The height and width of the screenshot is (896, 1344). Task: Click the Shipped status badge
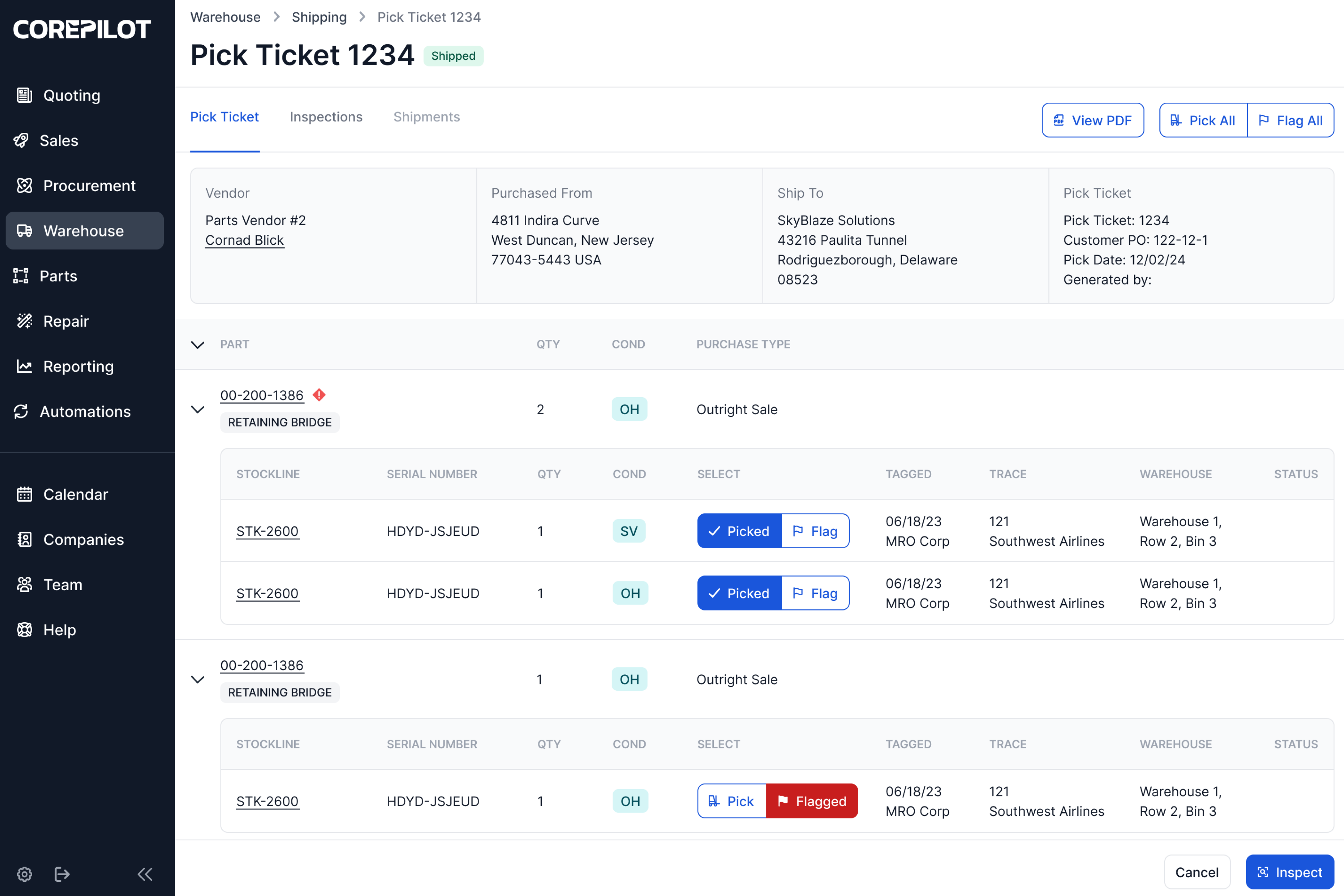[453, 56]
